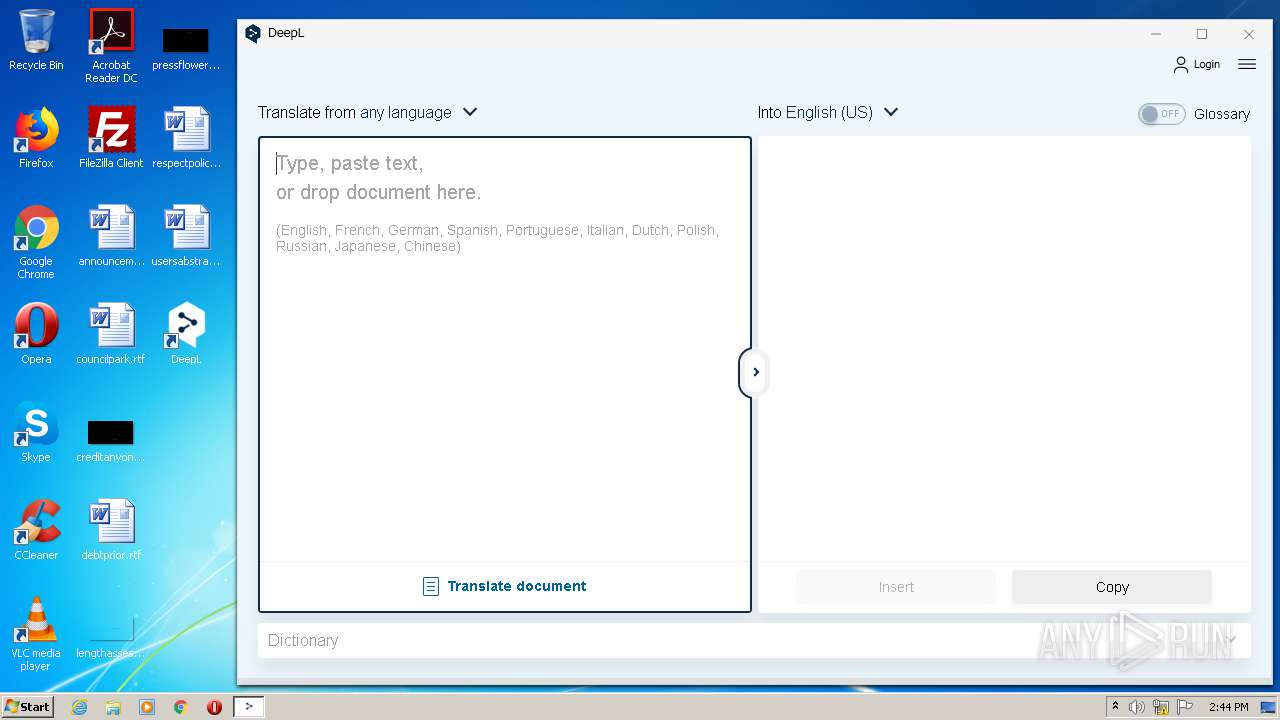Click the volume speaker tray icon
The width and height of the screenshot is (1280, 720).
coord(1137,707)
